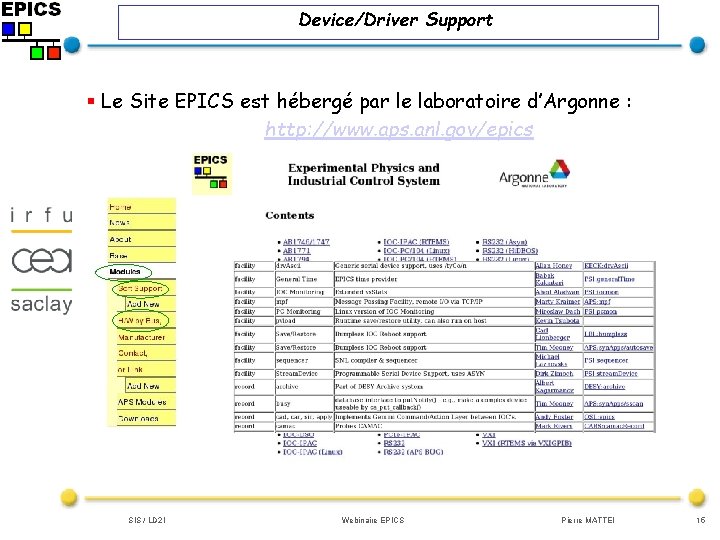The width and height of the screenshot is (720, 540).
Task: Click the EPICS logo on the yellow square
Action: pyautogui.click(x=211, y=173)
